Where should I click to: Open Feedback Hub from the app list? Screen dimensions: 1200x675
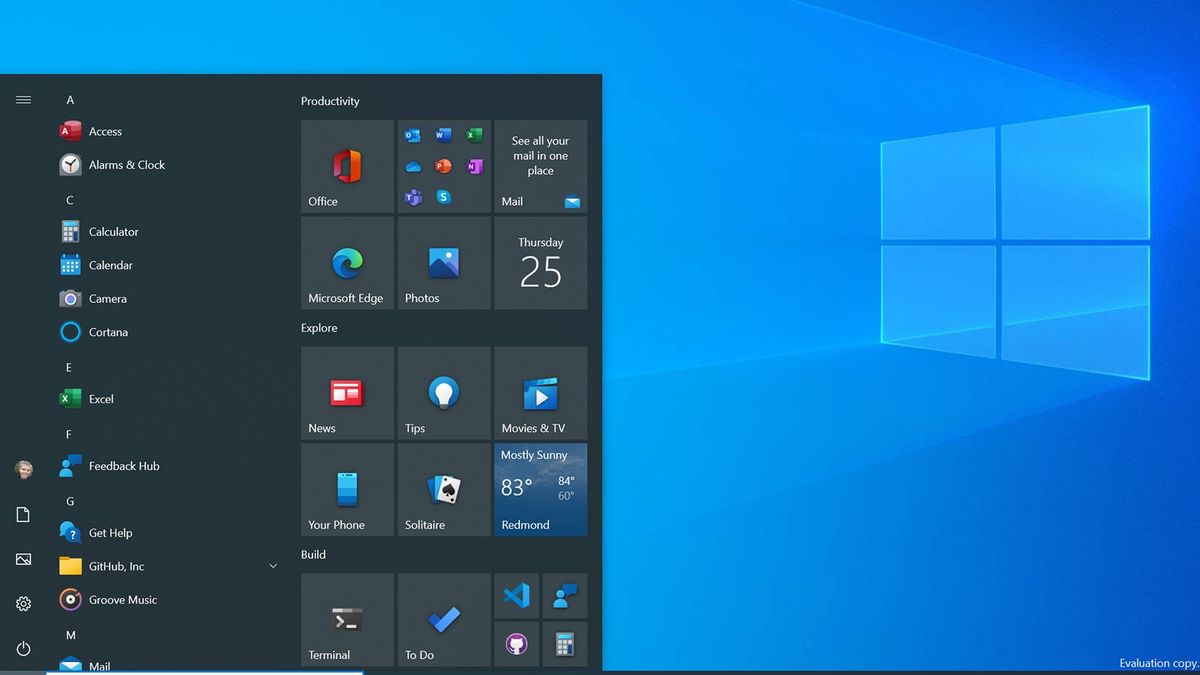pyautogui.click(x=170, y=466)
